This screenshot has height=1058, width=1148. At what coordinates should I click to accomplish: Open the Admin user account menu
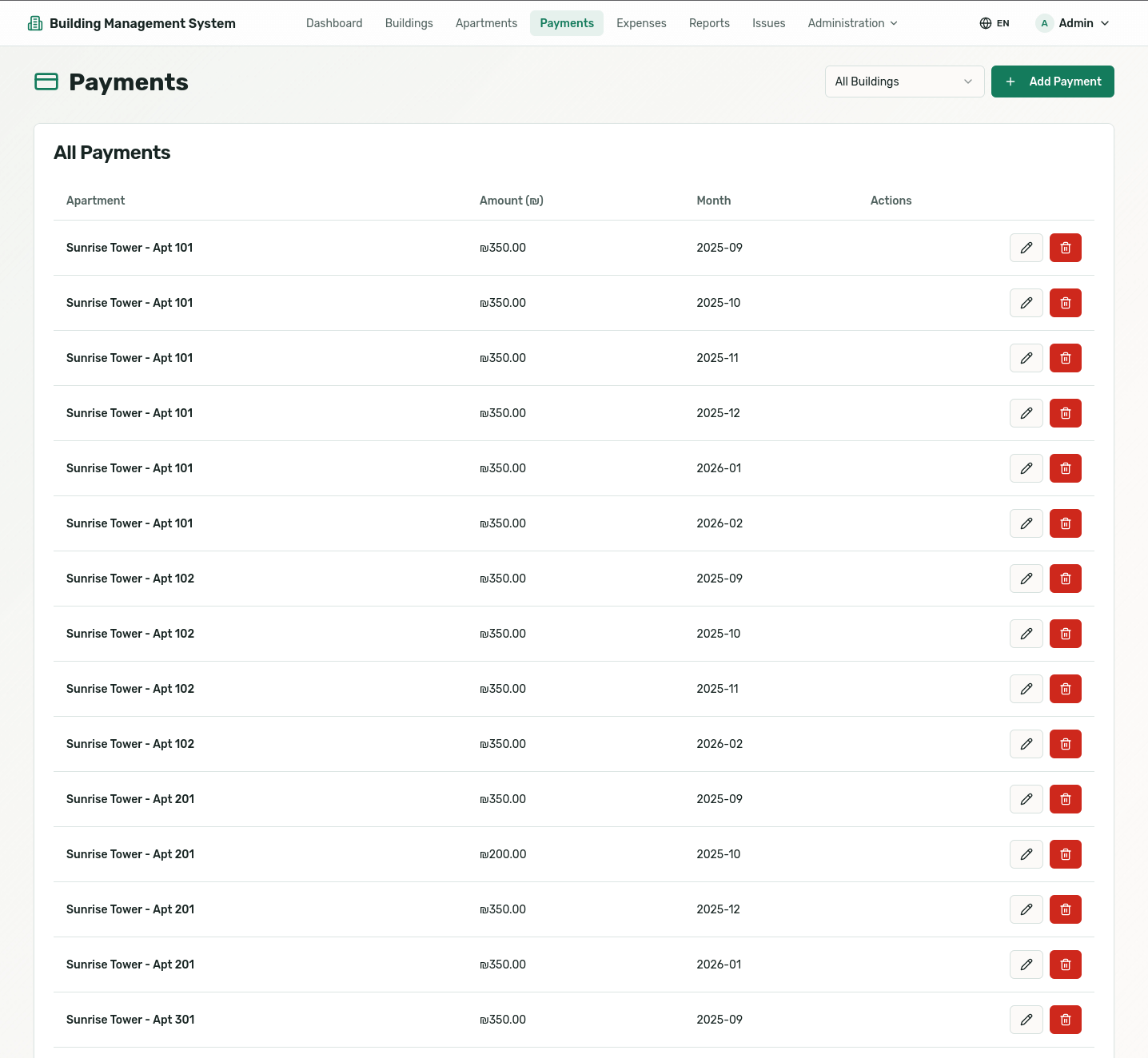point(1072,23)
